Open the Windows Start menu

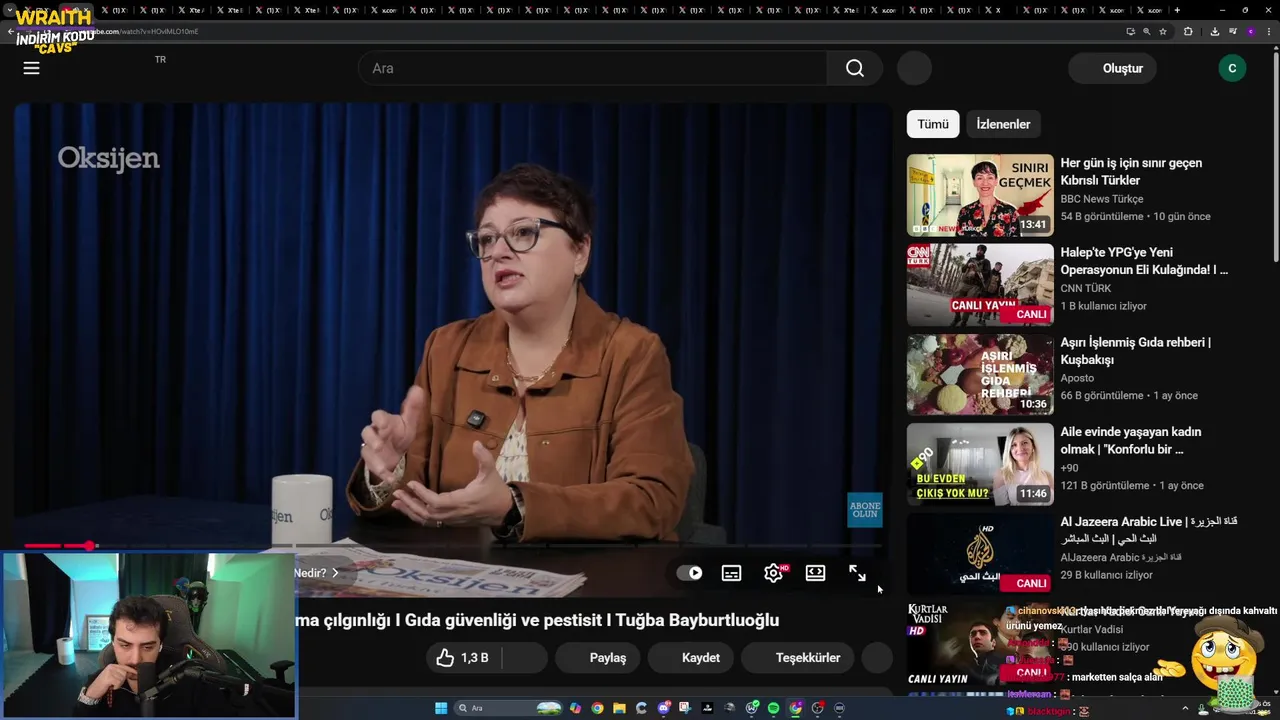(x=441, y=708)
